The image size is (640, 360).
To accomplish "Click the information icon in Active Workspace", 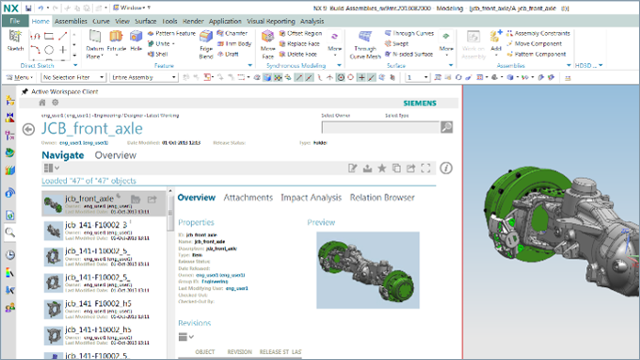I will [x=446, y=168].
